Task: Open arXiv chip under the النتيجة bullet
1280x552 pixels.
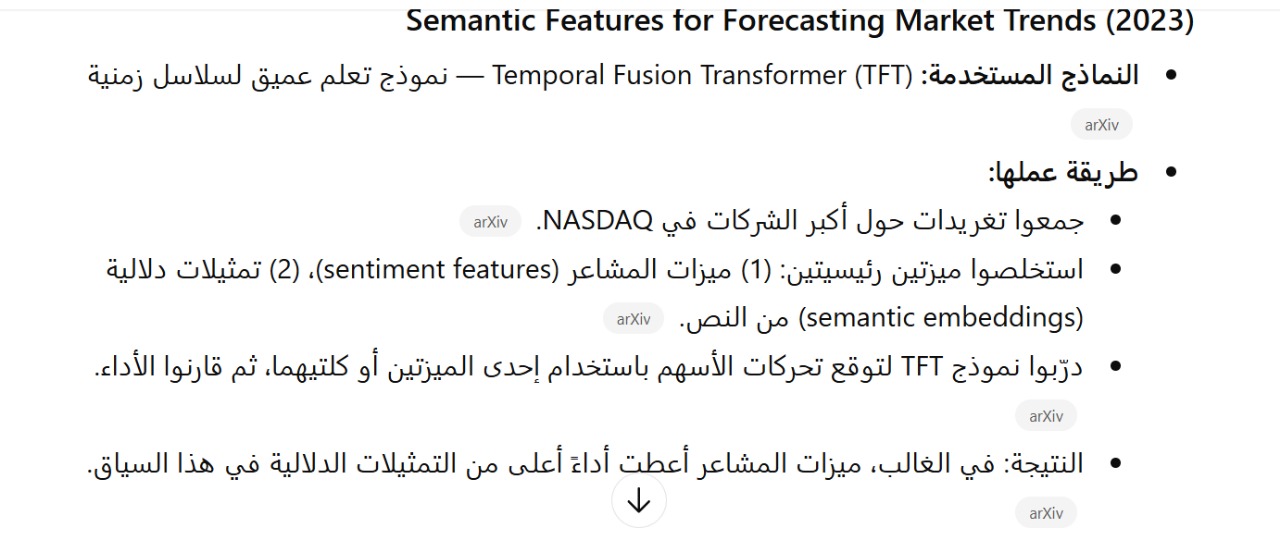Action: [1046, 513]
